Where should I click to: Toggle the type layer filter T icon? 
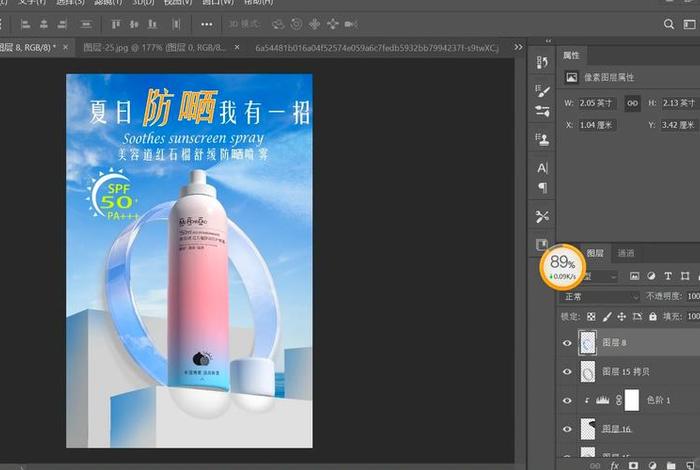(668, 276)
